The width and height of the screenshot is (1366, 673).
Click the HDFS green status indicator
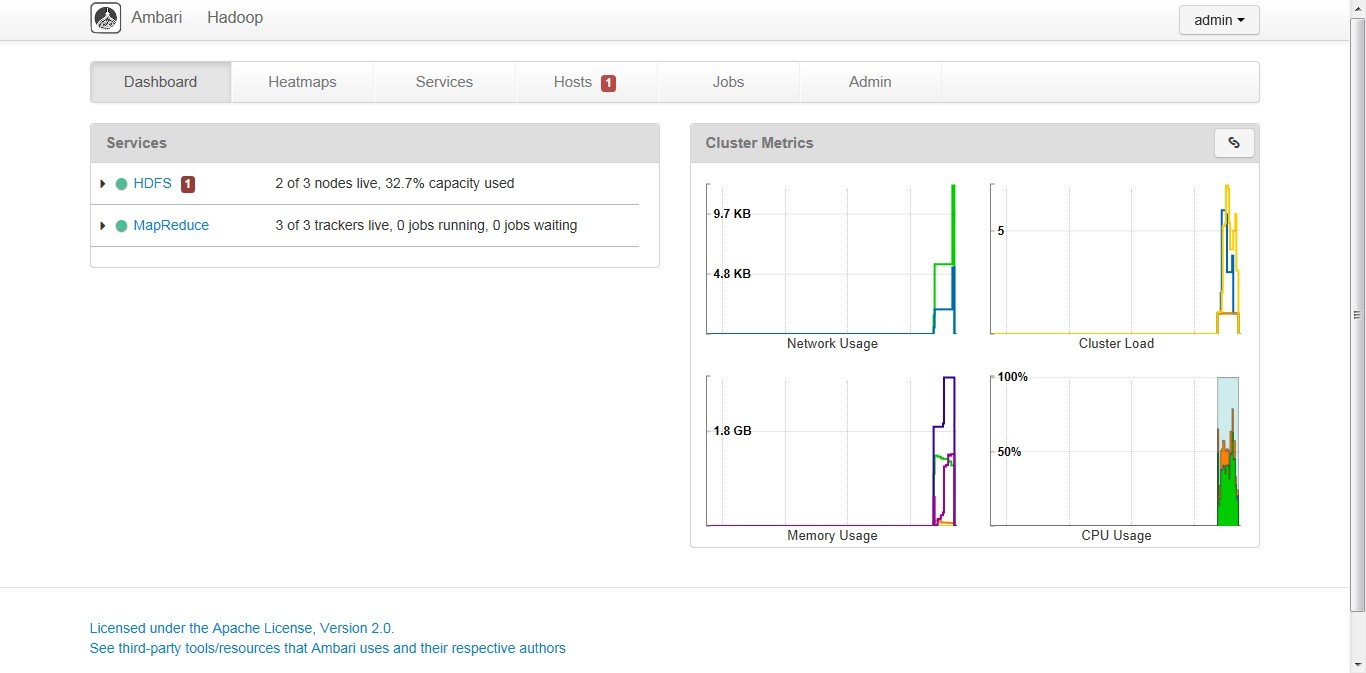coord(122,184)
